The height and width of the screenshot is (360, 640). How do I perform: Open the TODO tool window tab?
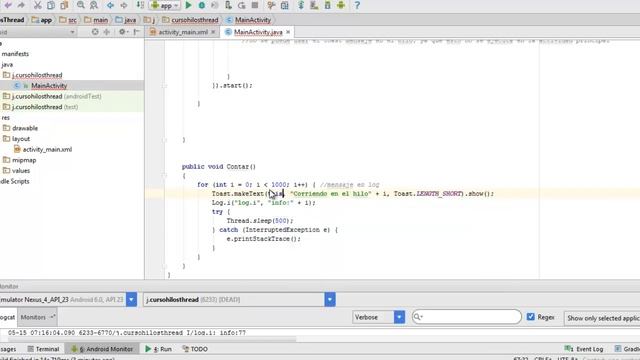(195, 349)
